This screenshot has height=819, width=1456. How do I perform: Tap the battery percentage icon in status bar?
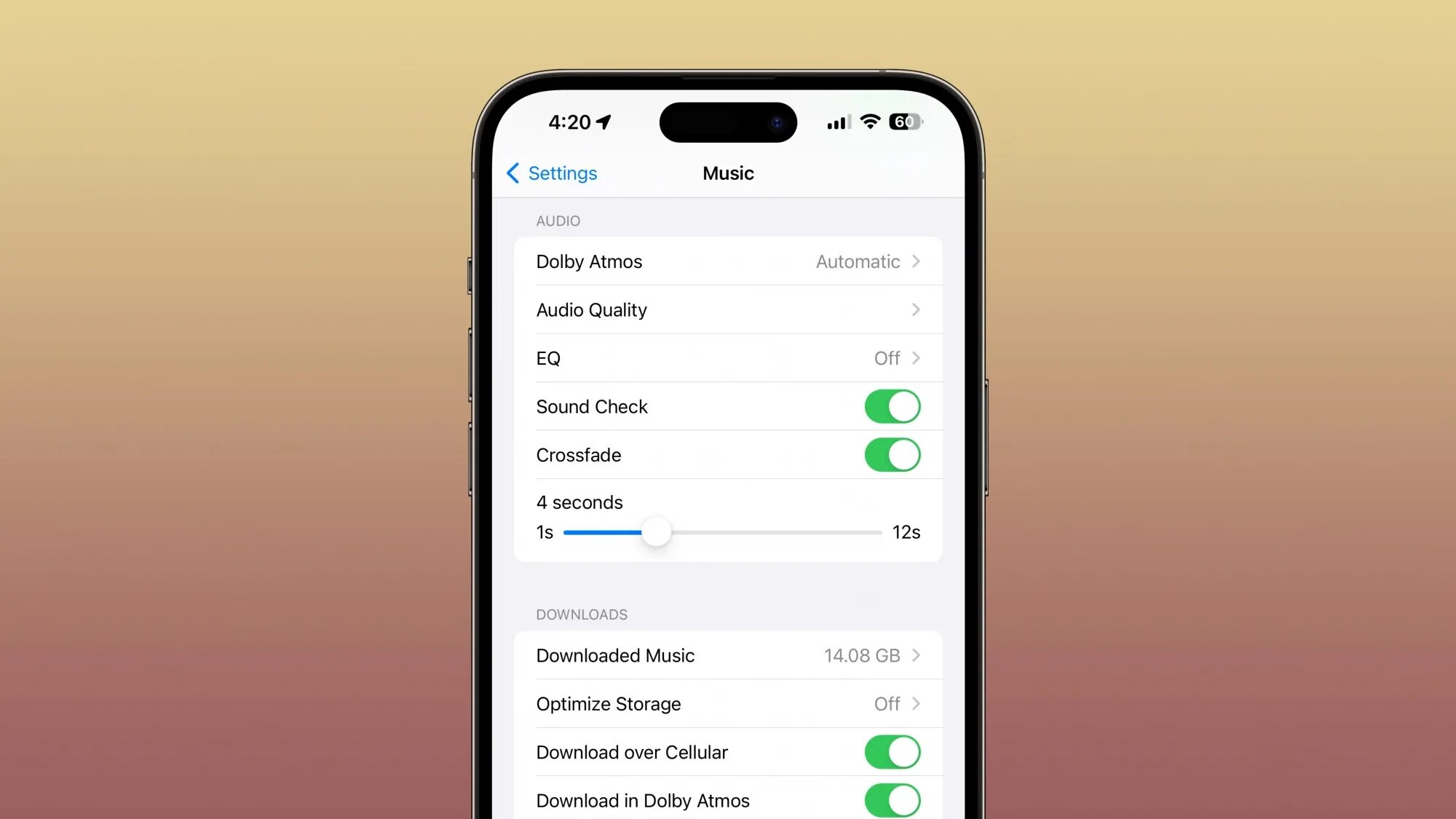coord(903,122)
